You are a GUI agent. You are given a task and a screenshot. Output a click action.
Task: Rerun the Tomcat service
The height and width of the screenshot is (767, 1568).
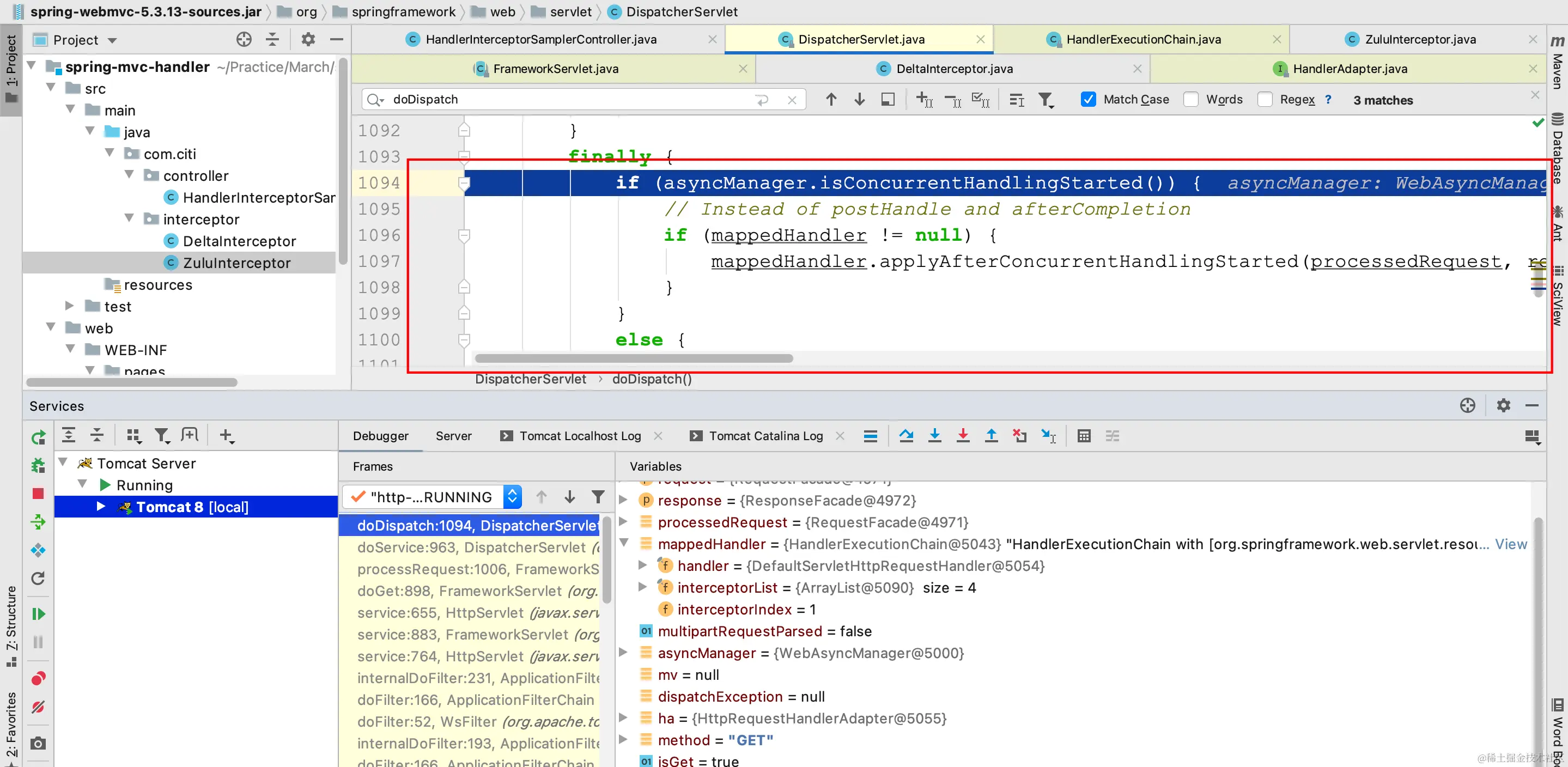(x=38, y=436)
